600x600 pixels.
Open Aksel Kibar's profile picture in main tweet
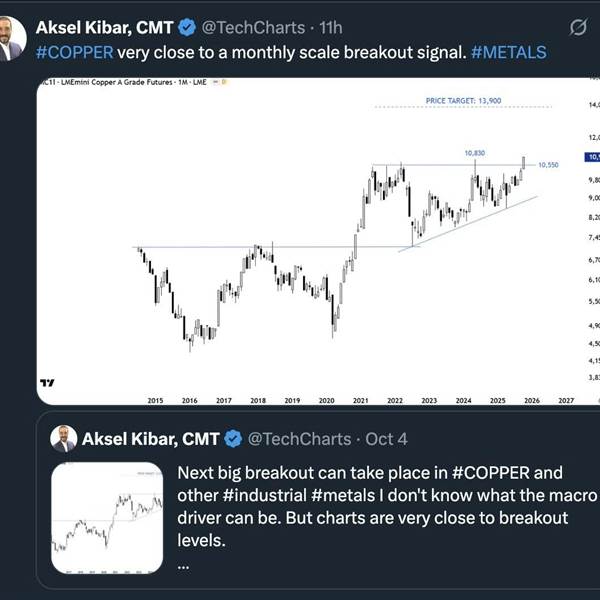click(x=12, y=38)
